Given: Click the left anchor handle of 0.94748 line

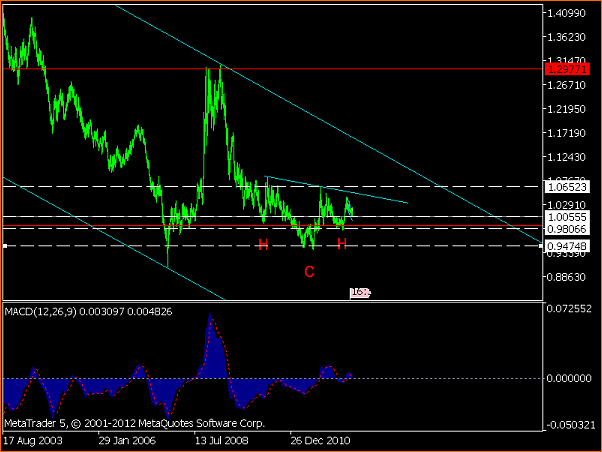Looking at the screenshot, I should [5, 246].
